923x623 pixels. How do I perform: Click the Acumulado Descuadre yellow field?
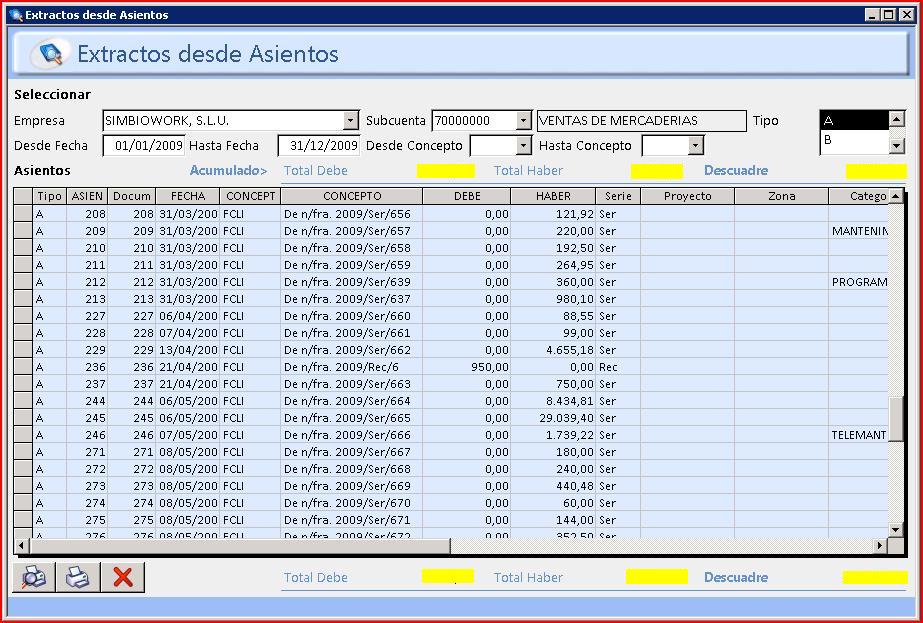pos(876,171)
